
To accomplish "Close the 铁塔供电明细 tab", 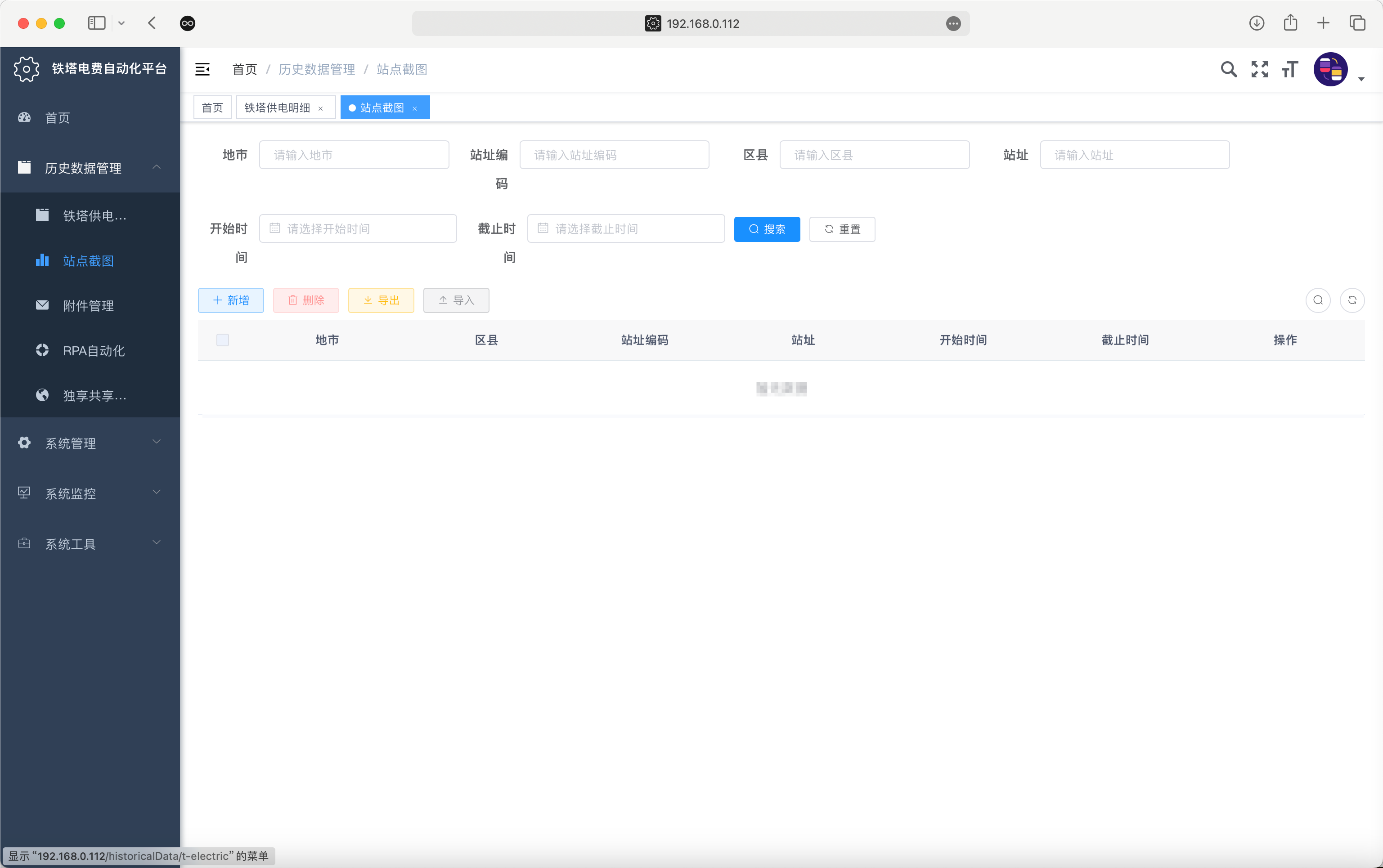I will pyautogui.click(x=320, y=108).
